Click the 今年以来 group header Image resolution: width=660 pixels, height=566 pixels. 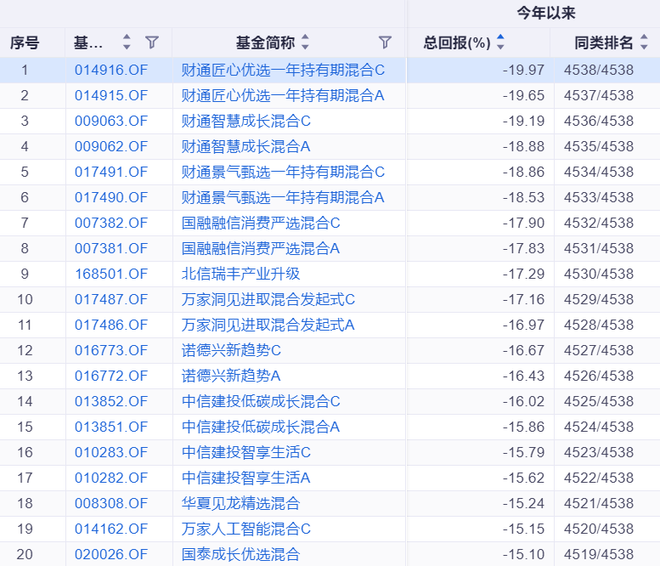(546, 13)
